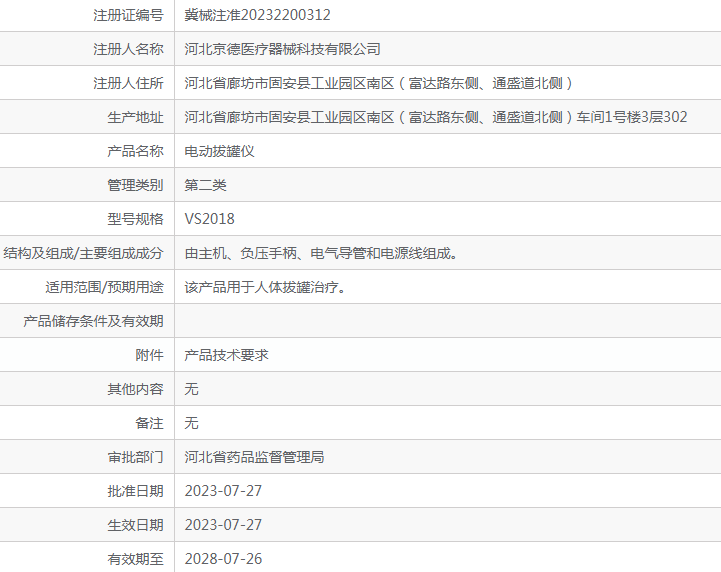Click registration number 冀械注准20232200312
The width and height of the screenshot is (721, 572).
257,15
